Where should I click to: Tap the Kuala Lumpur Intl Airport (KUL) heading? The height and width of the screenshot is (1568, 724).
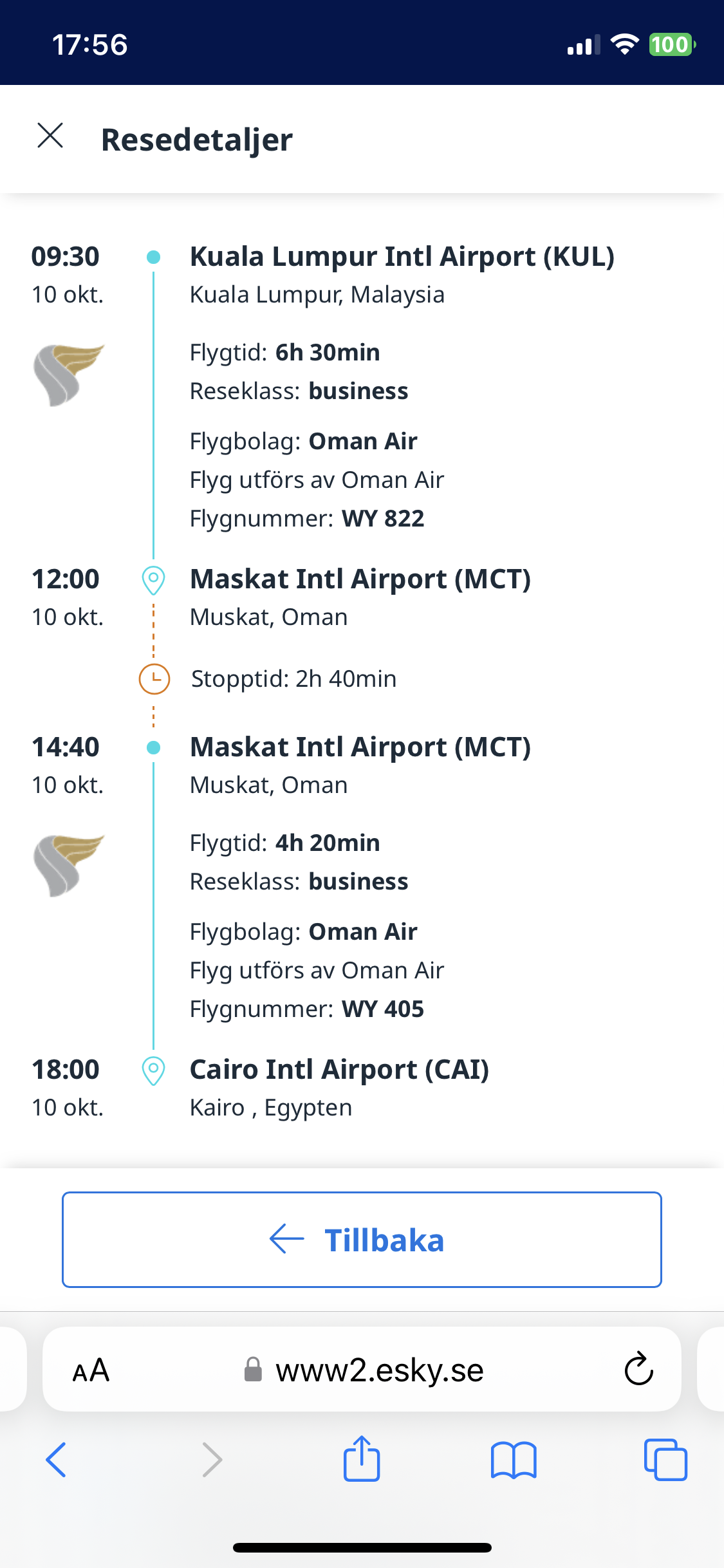coord(402,257)
